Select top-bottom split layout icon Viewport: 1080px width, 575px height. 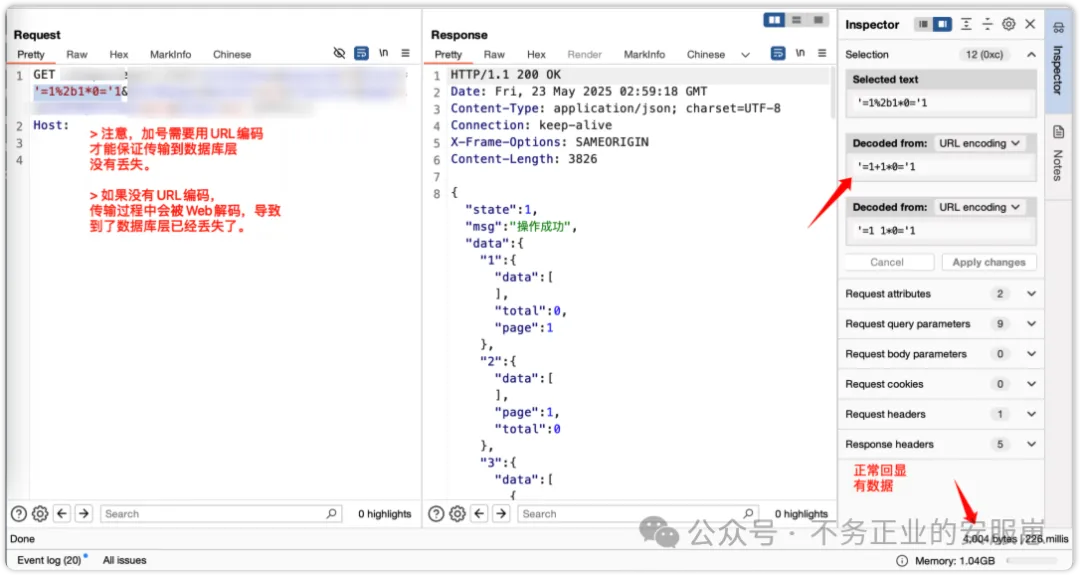796,20
